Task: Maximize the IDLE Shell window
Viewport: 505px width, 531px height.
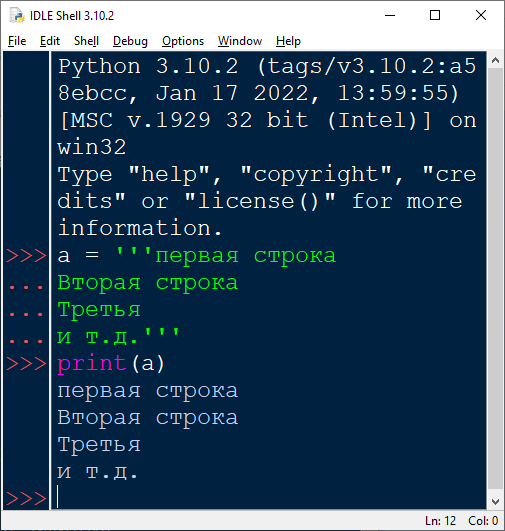Action: click(x=435, y=16)
